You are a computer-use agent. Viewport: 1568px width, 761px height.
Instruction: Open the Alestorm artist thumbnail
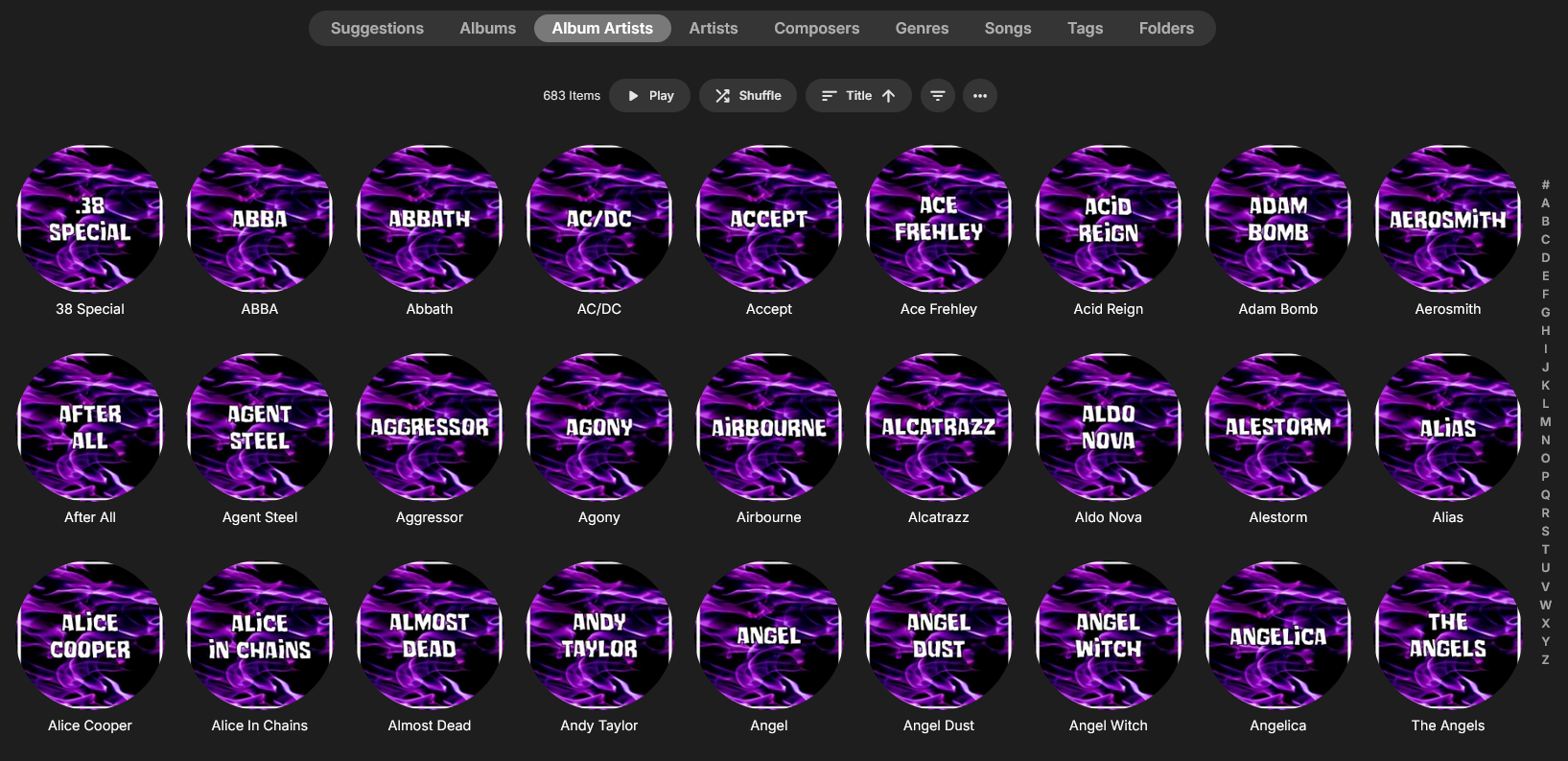click(1278, 427)
